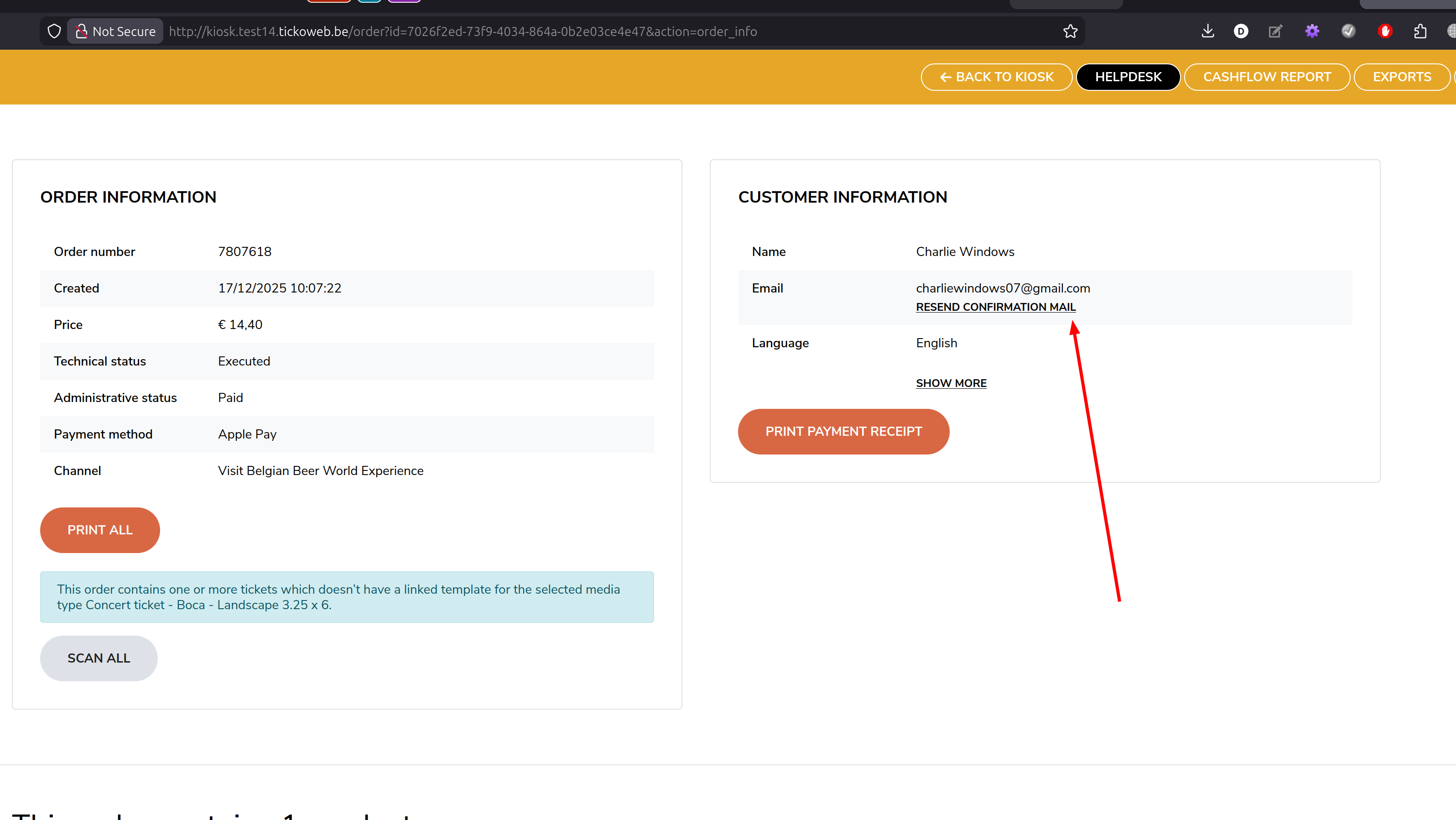Click RESEND CONFIRMATION MAIL link
Viewport: 1456px width, 820px height.
click(995, 307)
